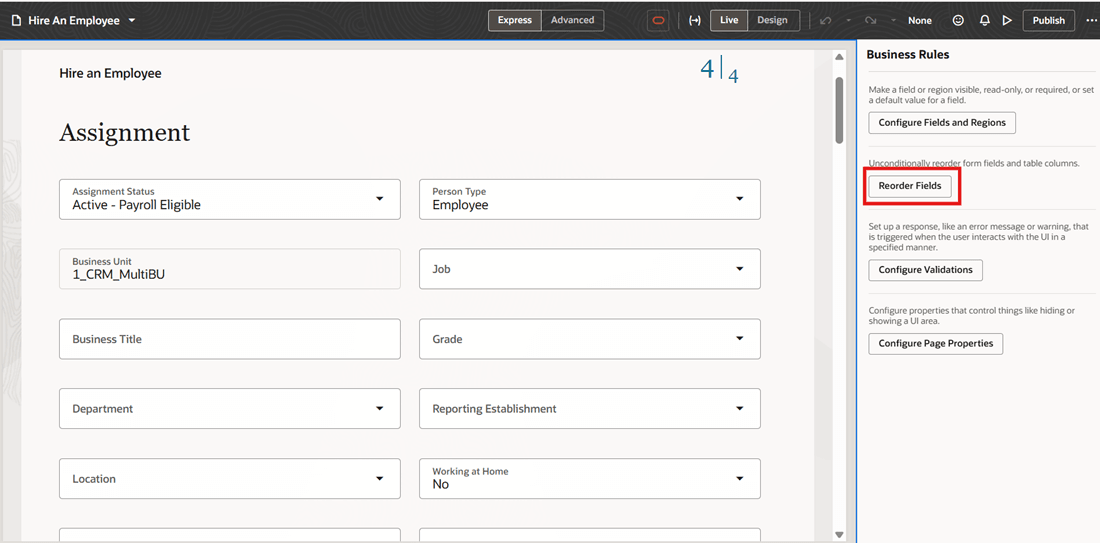Expand the undo history dropdown arrow
The width and height of the screenshot is (1100, 543).
coord(848,20)
